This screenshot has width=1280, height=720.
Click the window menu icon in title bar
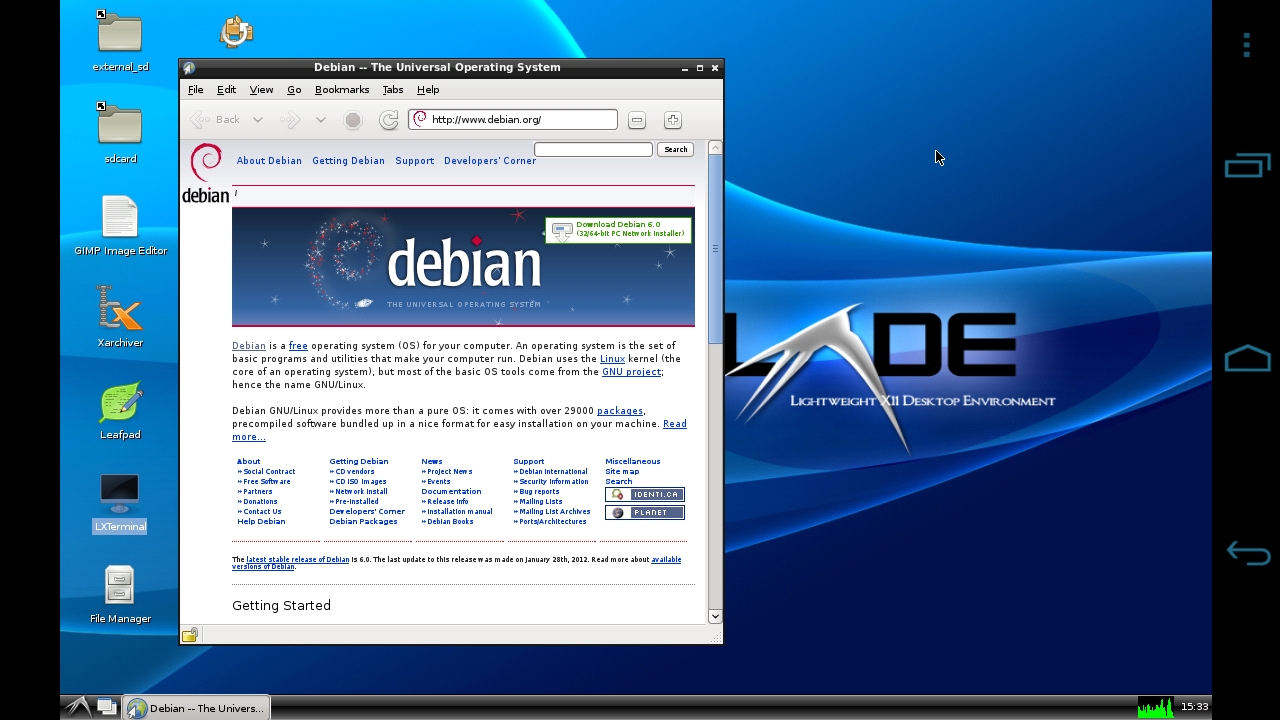point(189,68)
